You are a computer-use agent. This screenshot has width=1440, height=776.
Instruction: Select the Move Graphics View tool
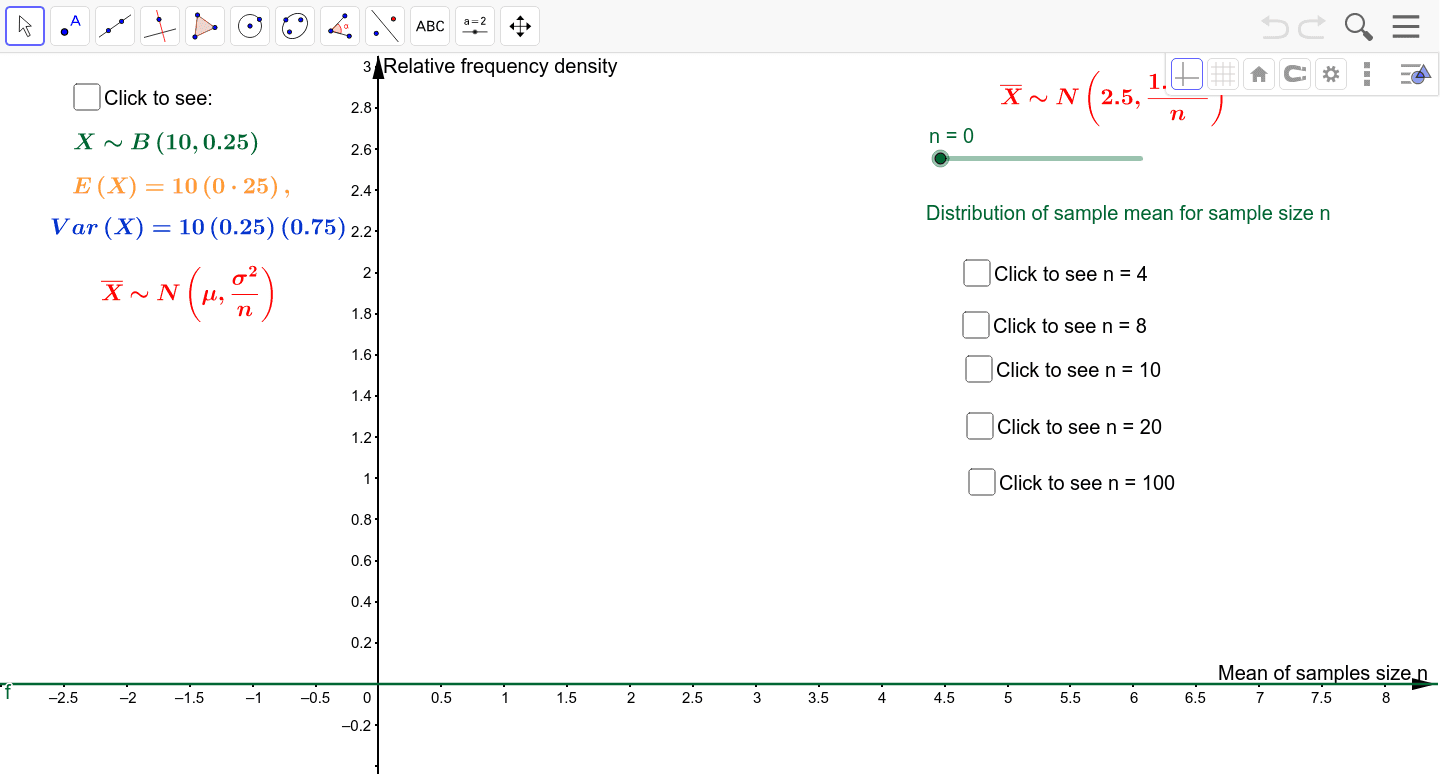tap(520, 26)
